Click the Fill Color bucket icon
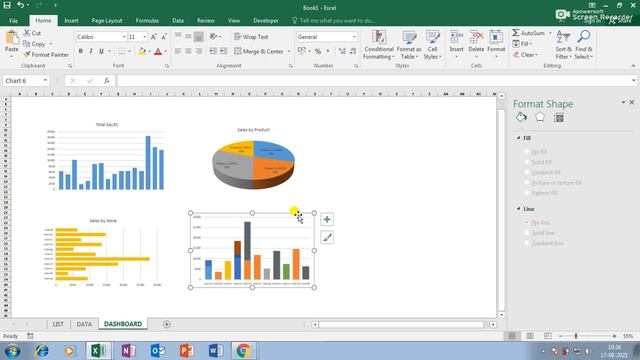Image resolution: width=640 pixels, height=360 pixels. point(142,51)
